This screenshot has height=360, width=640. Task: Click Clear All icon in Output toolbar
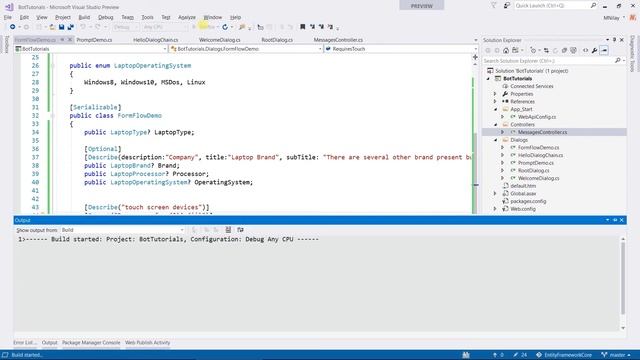[x=228, y=230]
